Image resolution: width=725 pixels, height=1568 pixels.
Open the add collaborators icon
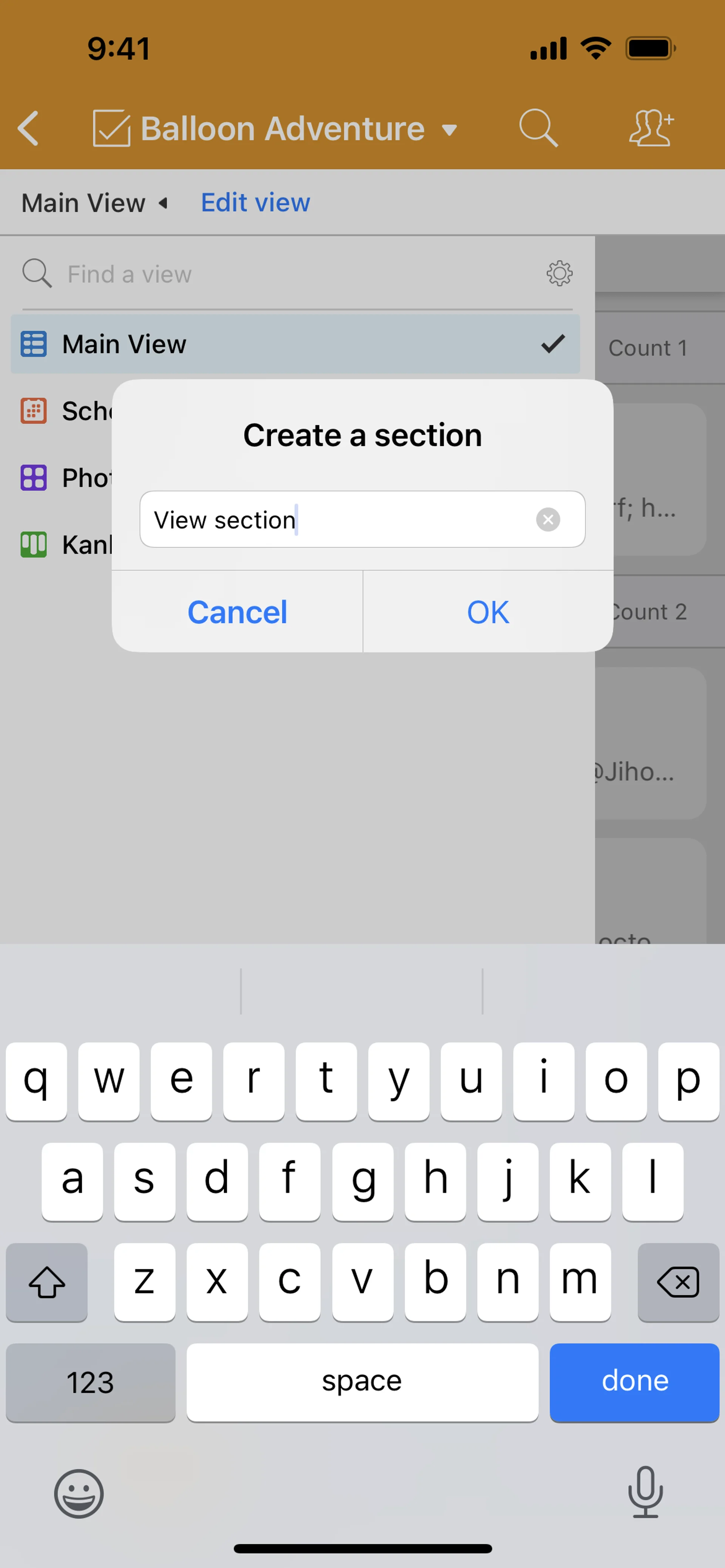(651, 128)
